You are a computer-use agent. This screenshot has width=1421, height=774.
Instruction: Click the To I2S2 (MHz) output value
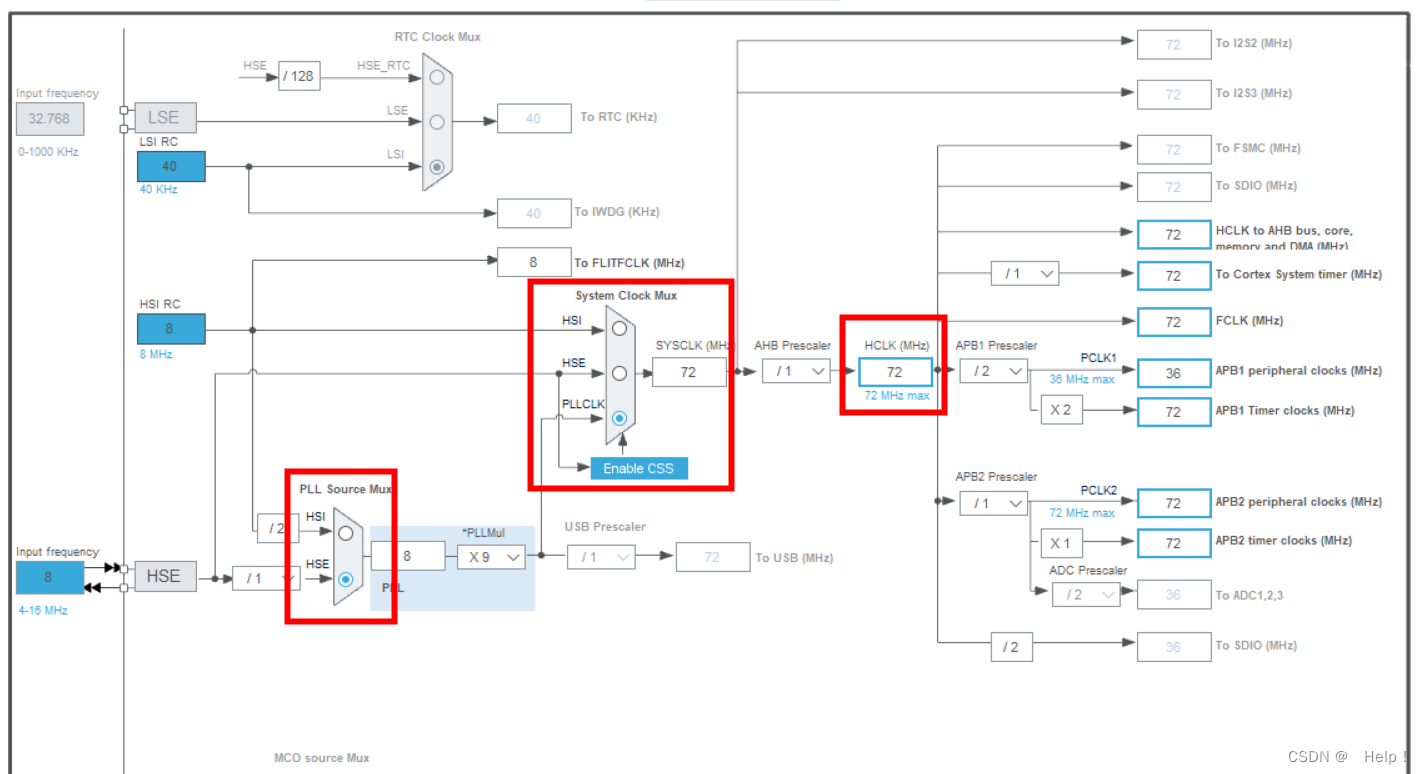tap(1174, 45)
